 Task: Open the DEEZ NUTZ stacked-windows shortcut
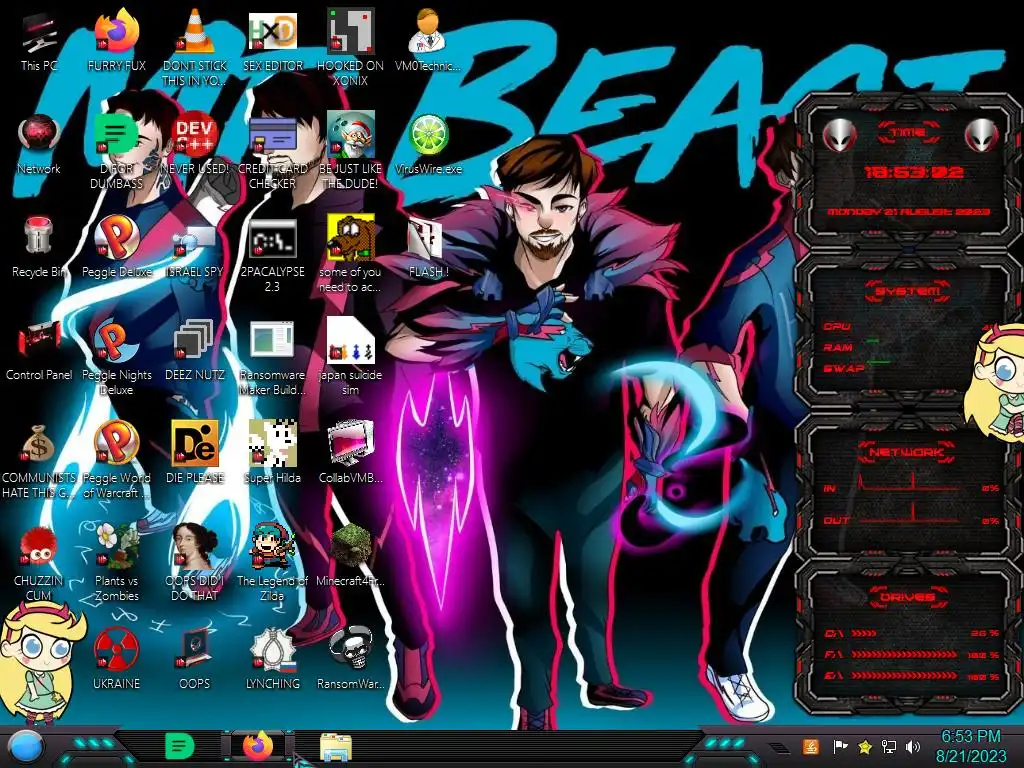(x=195, y=351)
